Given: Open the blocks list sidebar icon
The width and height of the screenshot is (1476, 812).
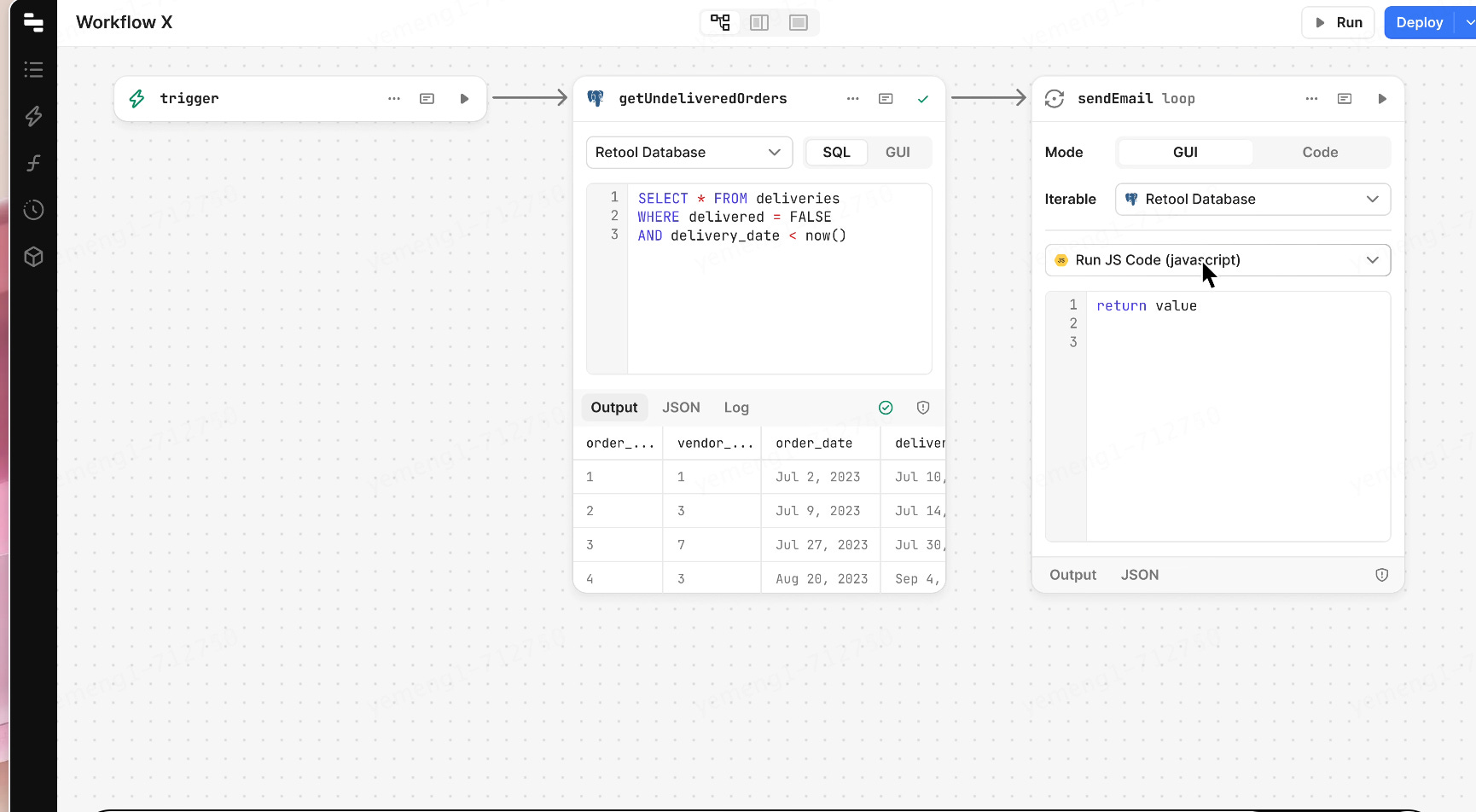Looking at the screenshot, I should 33,70.
